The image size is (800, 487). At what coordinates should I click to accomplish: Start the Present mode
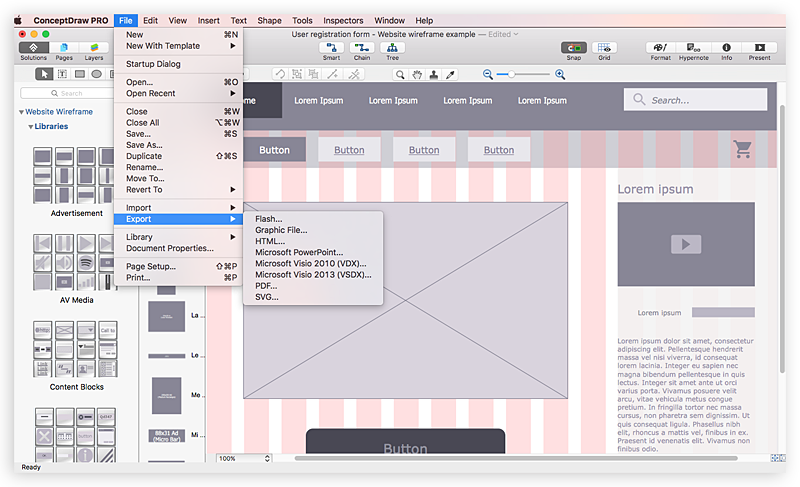tap(760, 48)
